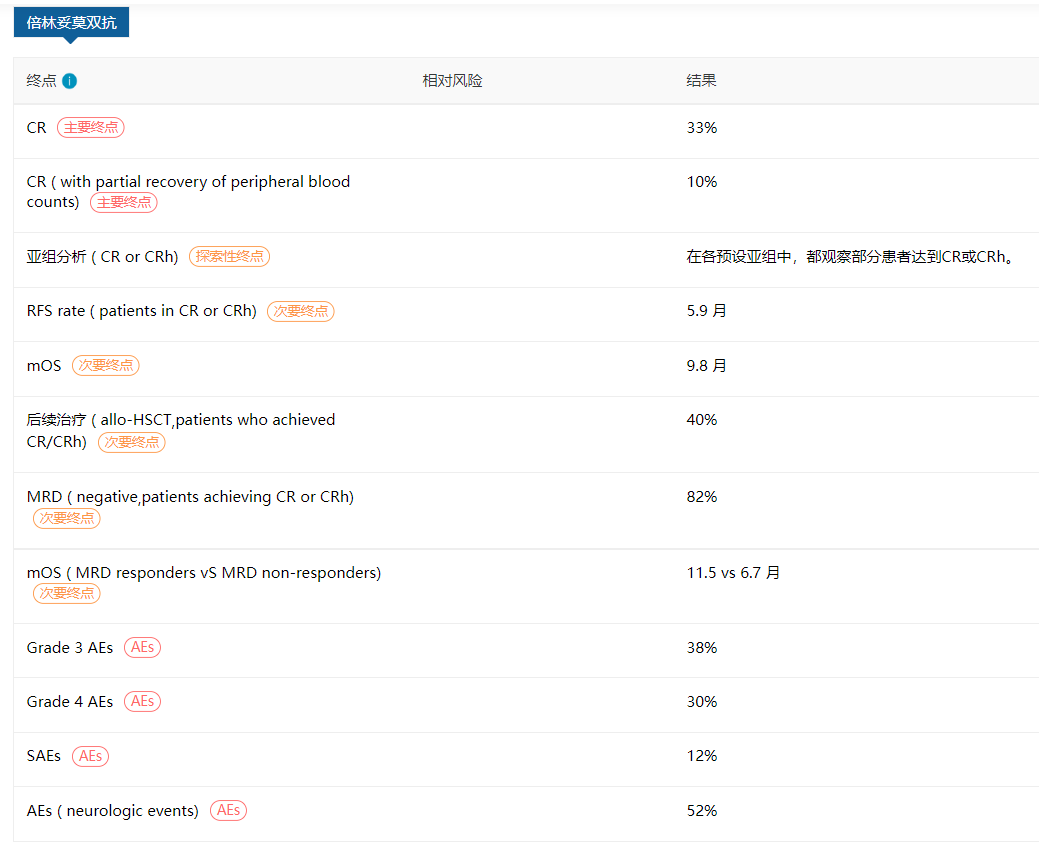Image resolution: width=1039 pixels, height=850 pixels.
Task: Click the AEs tag beside Grade 3 AEs
Action: (143, 648)
